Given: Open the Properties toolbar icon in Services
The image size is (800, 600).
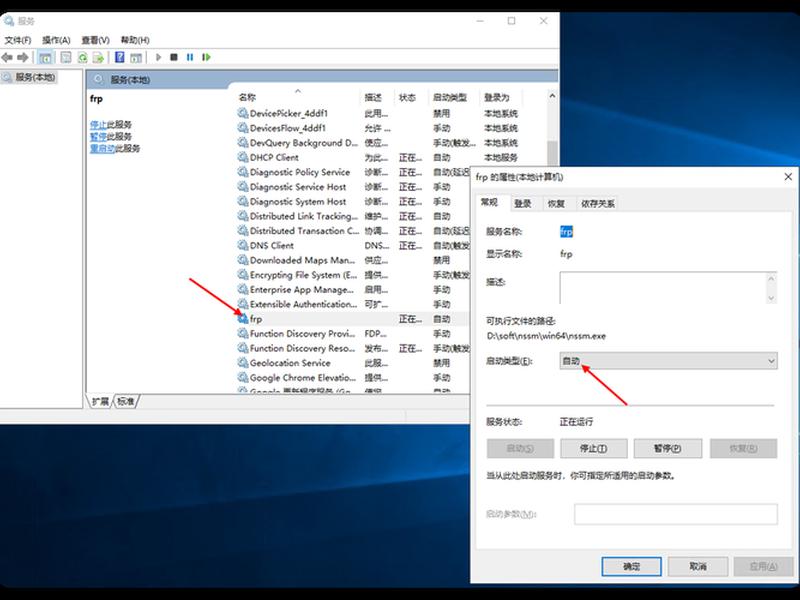Looking at the screenshot, I should pyautogui.click(x=66, y=57).
